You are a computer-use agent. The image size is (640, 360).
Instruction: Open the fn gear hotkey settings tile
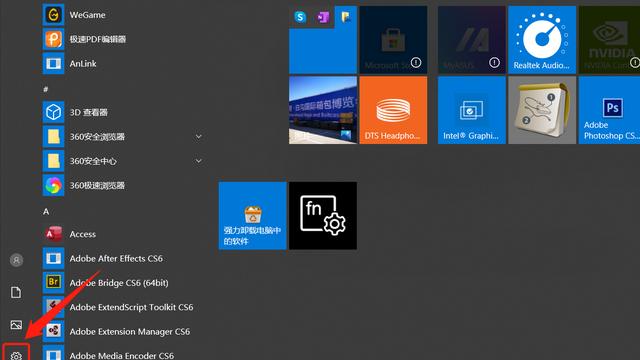(323, 216)
